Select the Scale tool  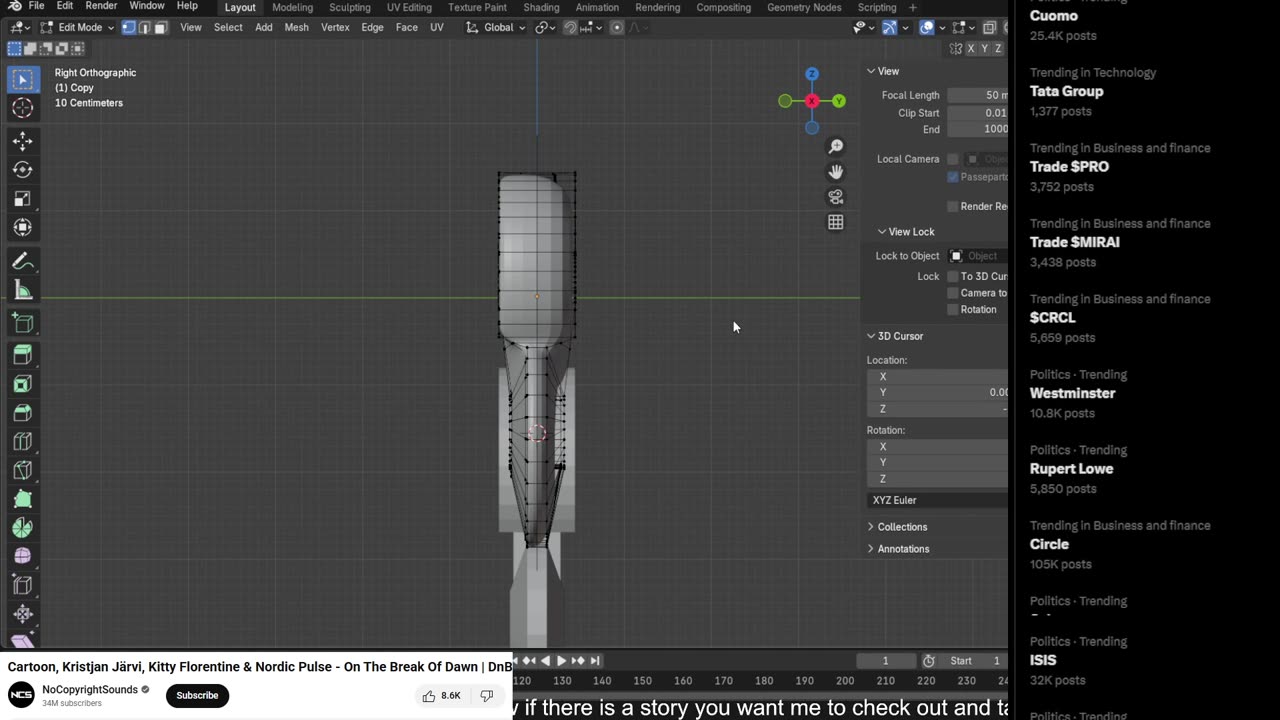[22, 199]
